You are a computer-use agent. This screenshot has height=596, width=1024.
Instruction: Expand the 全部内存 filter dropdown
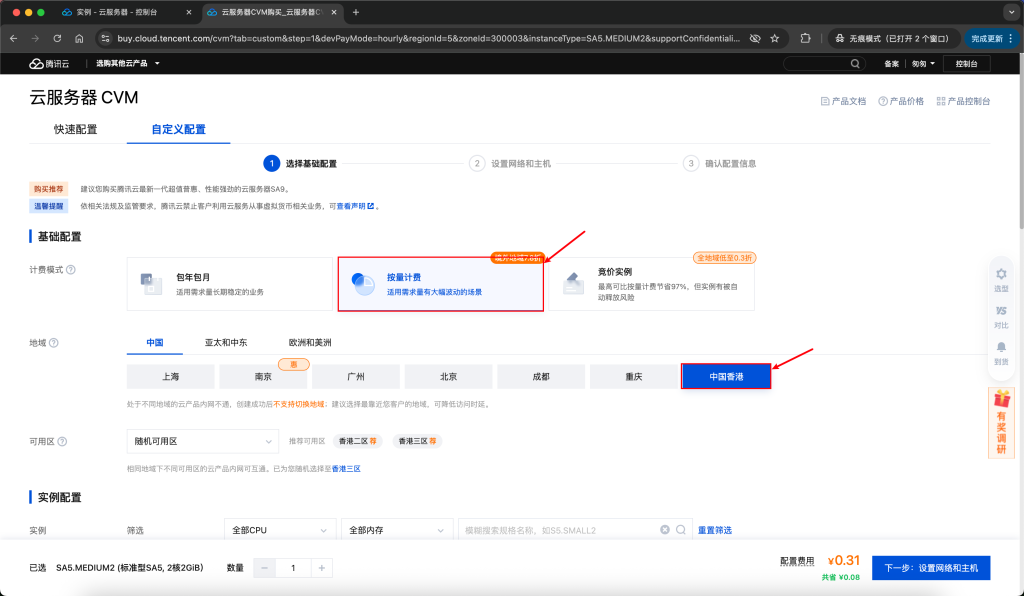pos(396,529)
